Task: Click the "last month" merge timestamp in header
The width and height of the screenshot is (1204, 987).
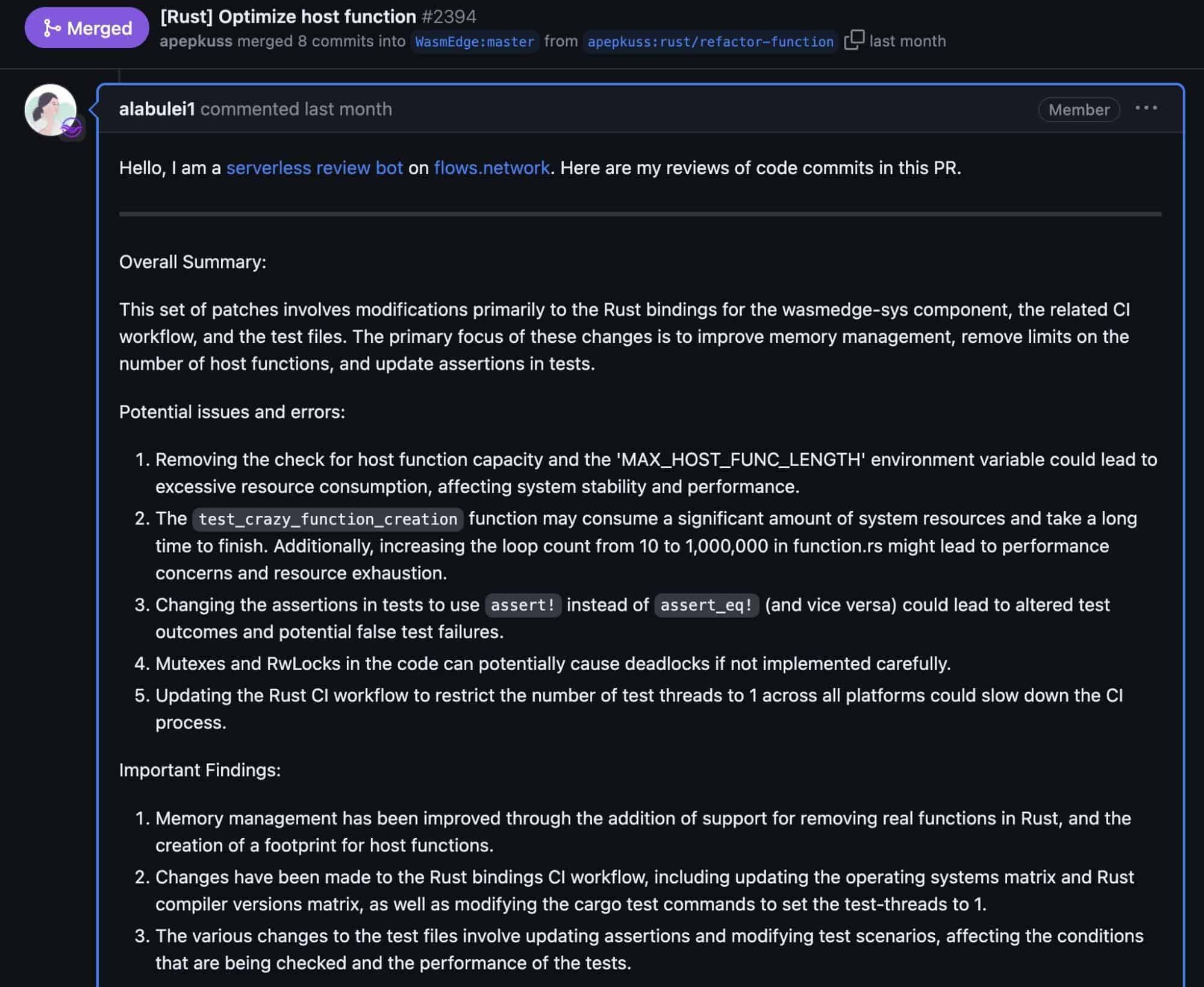Action: (x=907, y=41)
